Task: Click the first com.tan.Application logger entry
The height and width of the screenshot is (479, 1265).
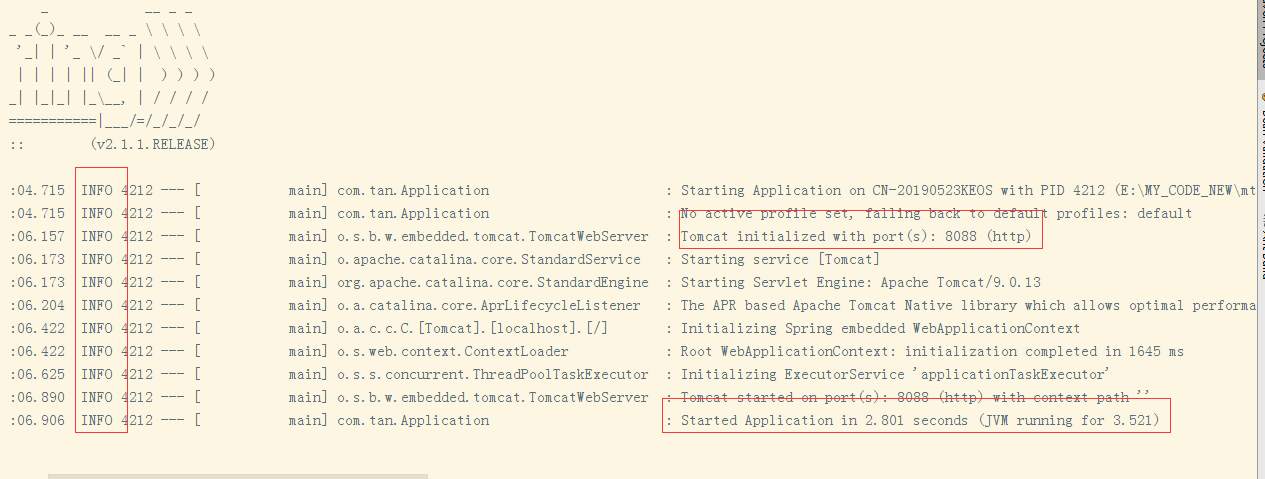Action: [x=413, y=191]
